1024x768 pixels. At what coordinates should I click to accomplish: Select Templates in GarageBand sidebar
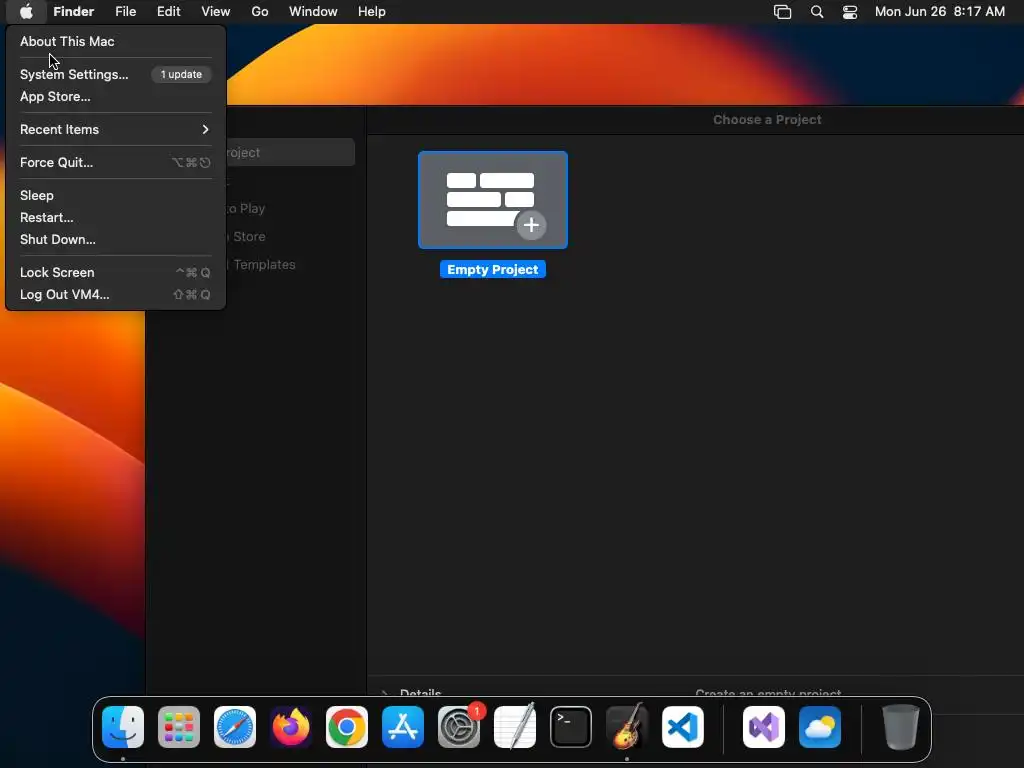click(264, 264)
